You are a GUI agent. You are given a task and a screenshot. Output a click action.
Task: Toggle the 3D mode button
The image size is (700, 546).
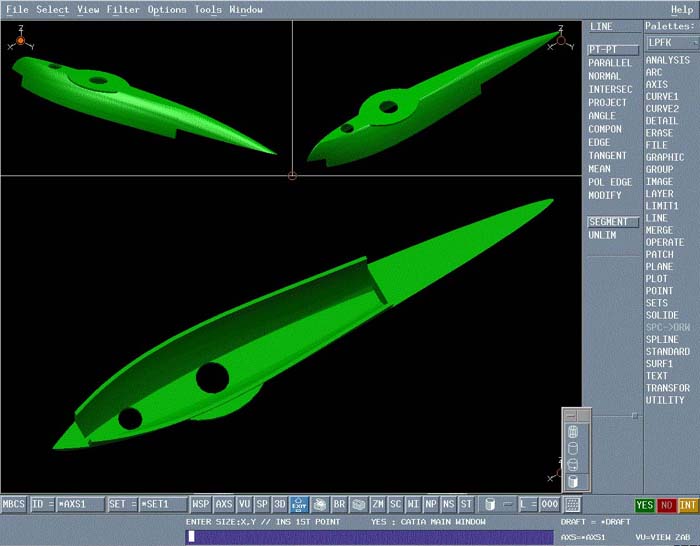click(x=280, y=505)
